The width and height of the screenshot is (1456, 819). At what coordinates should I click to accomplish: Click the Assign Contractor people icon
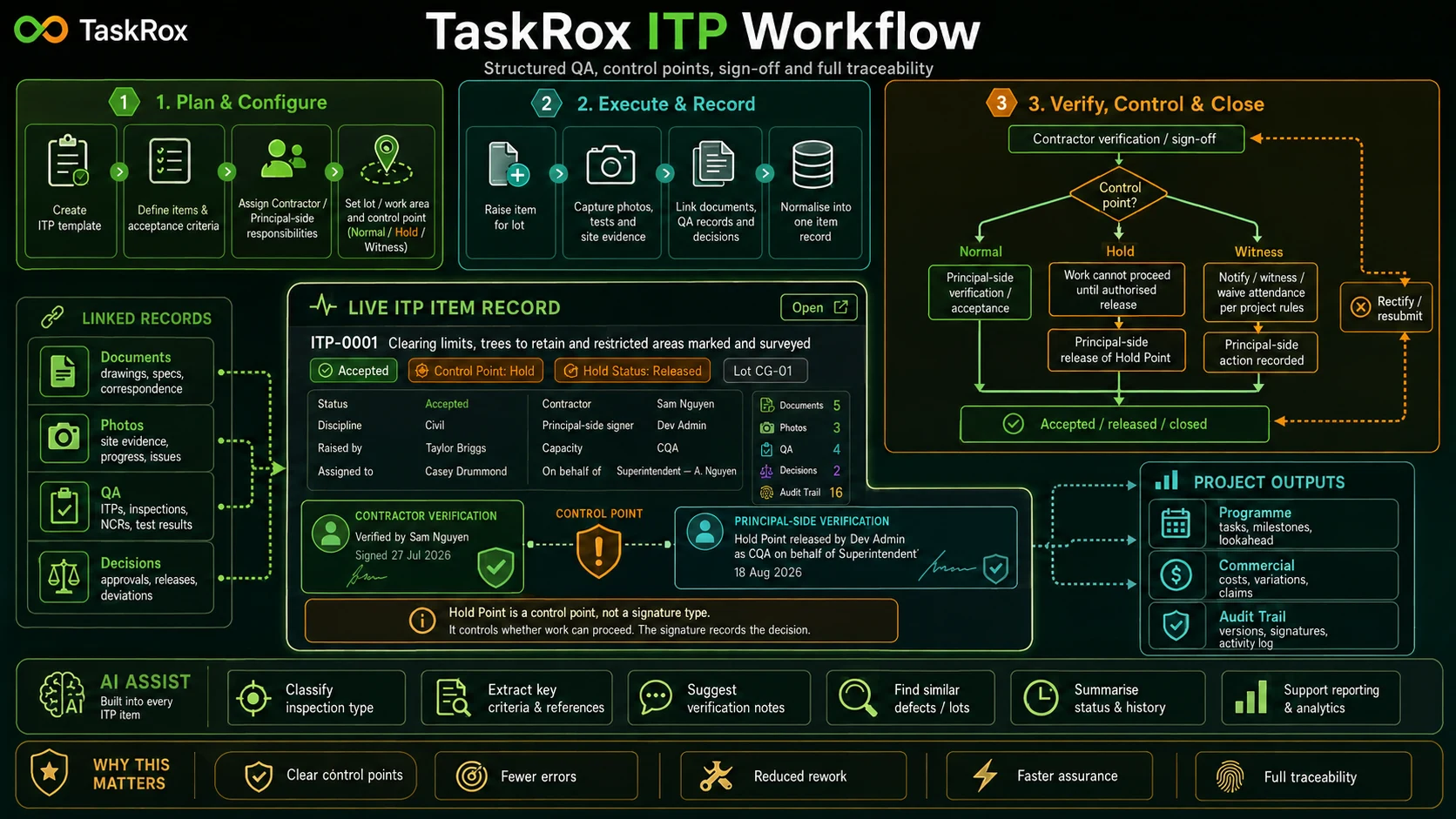coord(283,159)
